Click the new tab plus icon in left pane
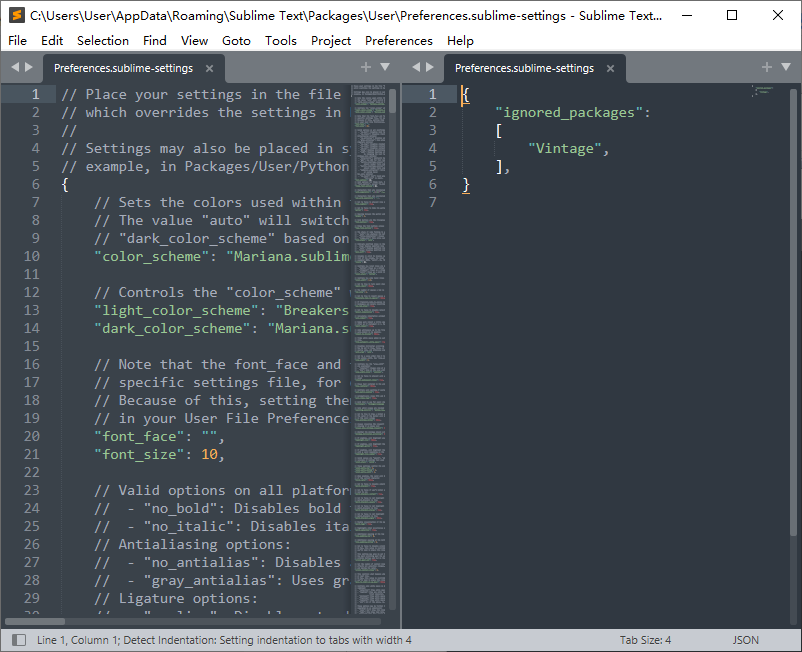This screenshot has width=802, height=652. (367, 67)
